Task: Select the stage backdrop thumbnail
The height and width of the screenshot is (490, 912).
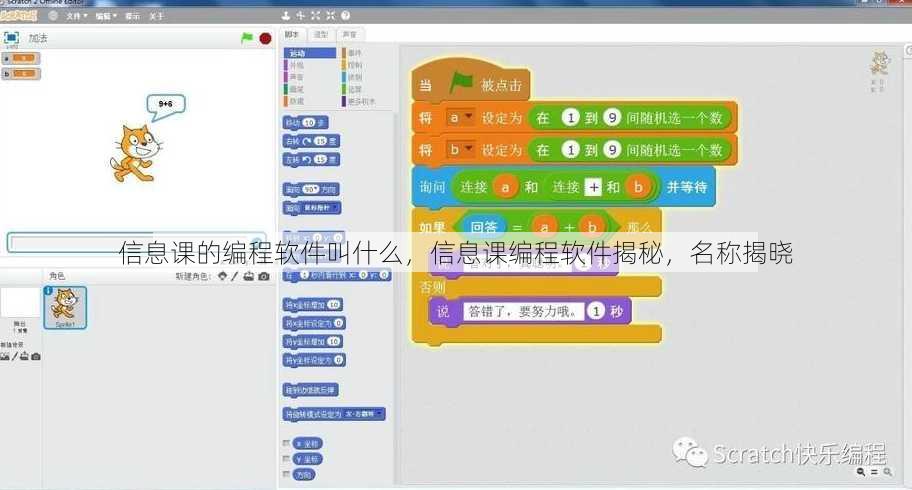Action: pyautogui.click(x=20, y=303)
